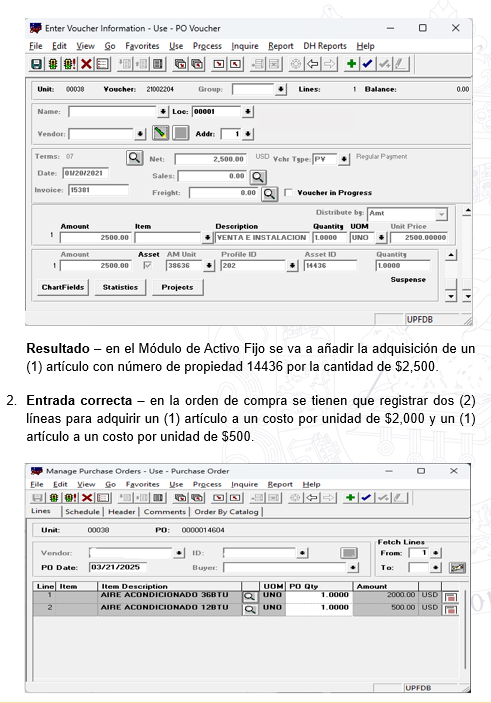Screen dimensions: 491x703
Task: Open the Addr dropdown arrow
Action: (248, 134)
